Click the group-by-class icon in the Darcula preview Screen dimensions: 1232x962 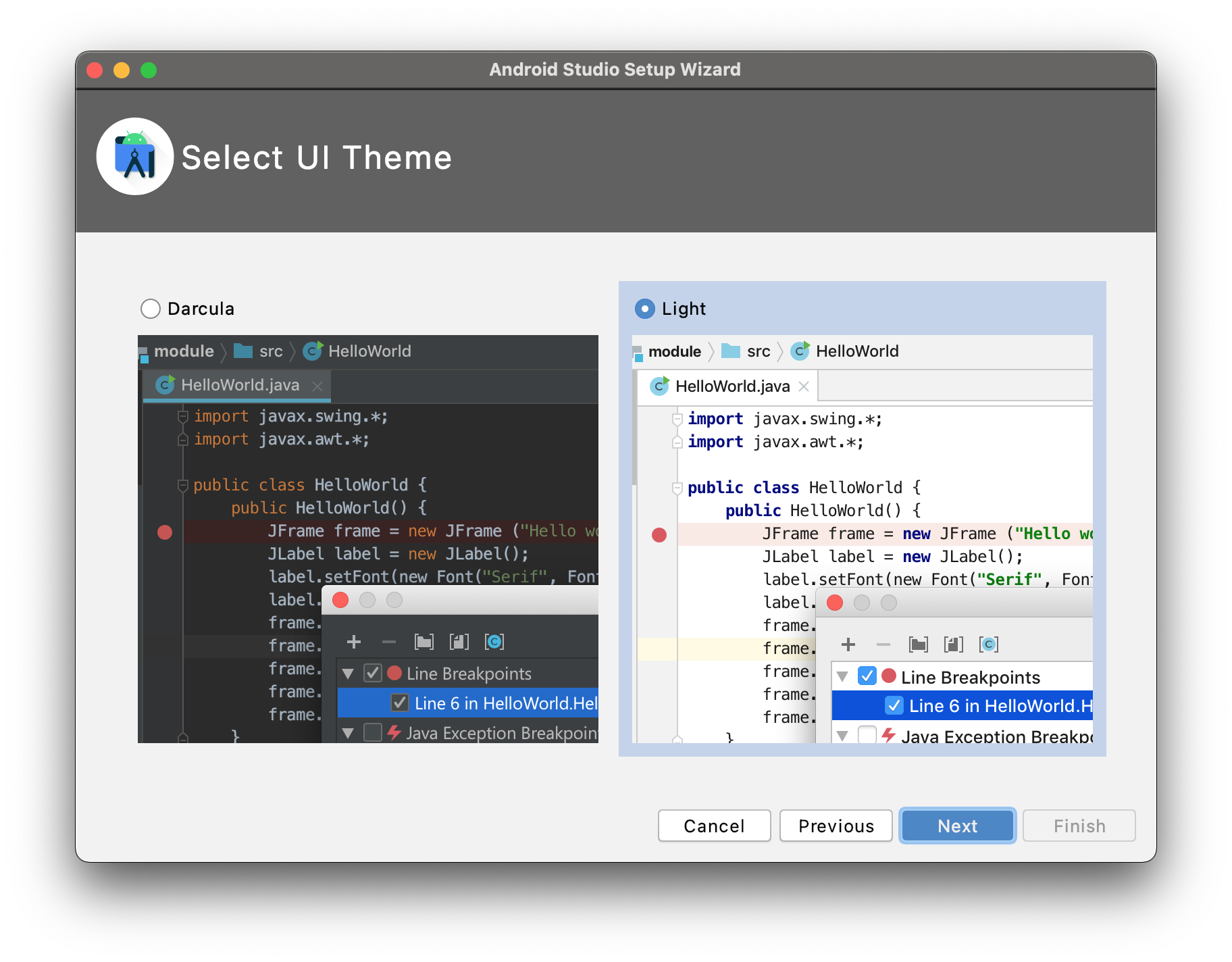494,642
